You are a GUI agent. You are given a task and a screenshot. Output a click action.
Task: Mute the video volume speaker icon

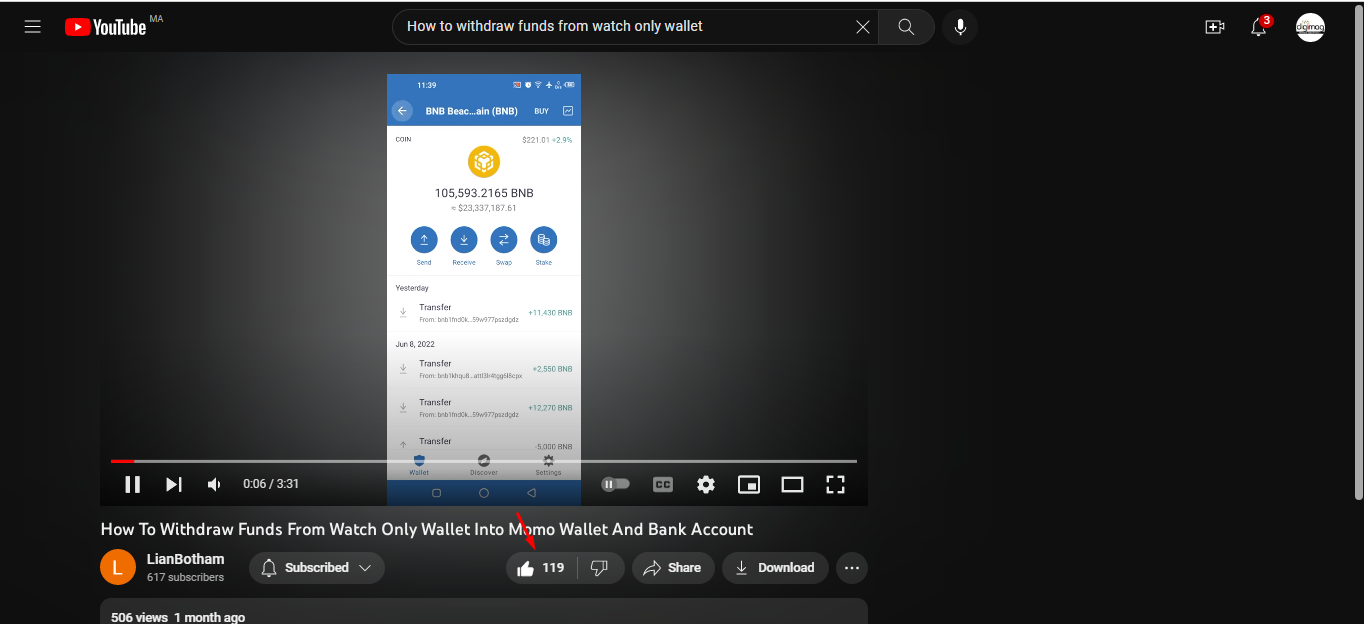214,484
